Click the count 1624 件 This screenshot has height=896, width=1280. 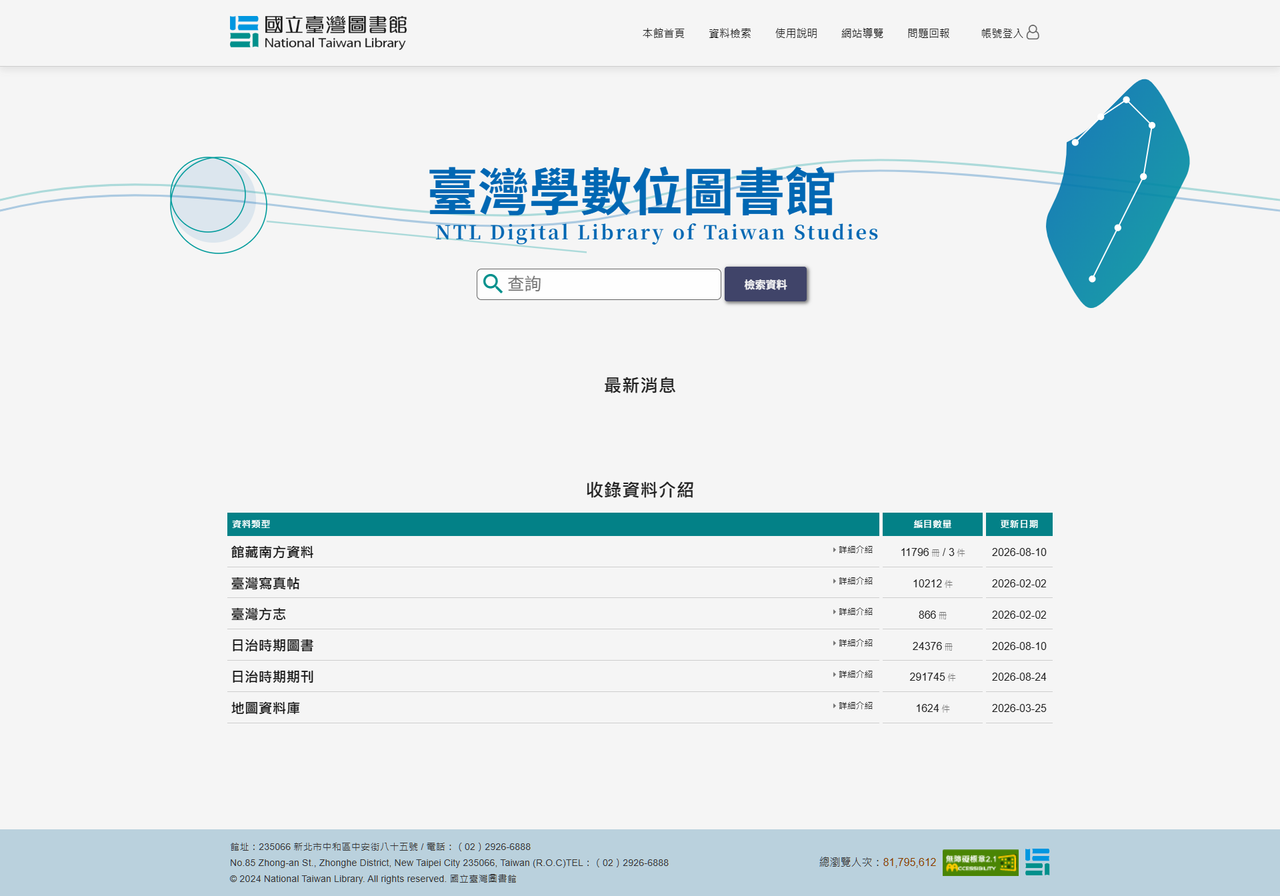(933, 708)
